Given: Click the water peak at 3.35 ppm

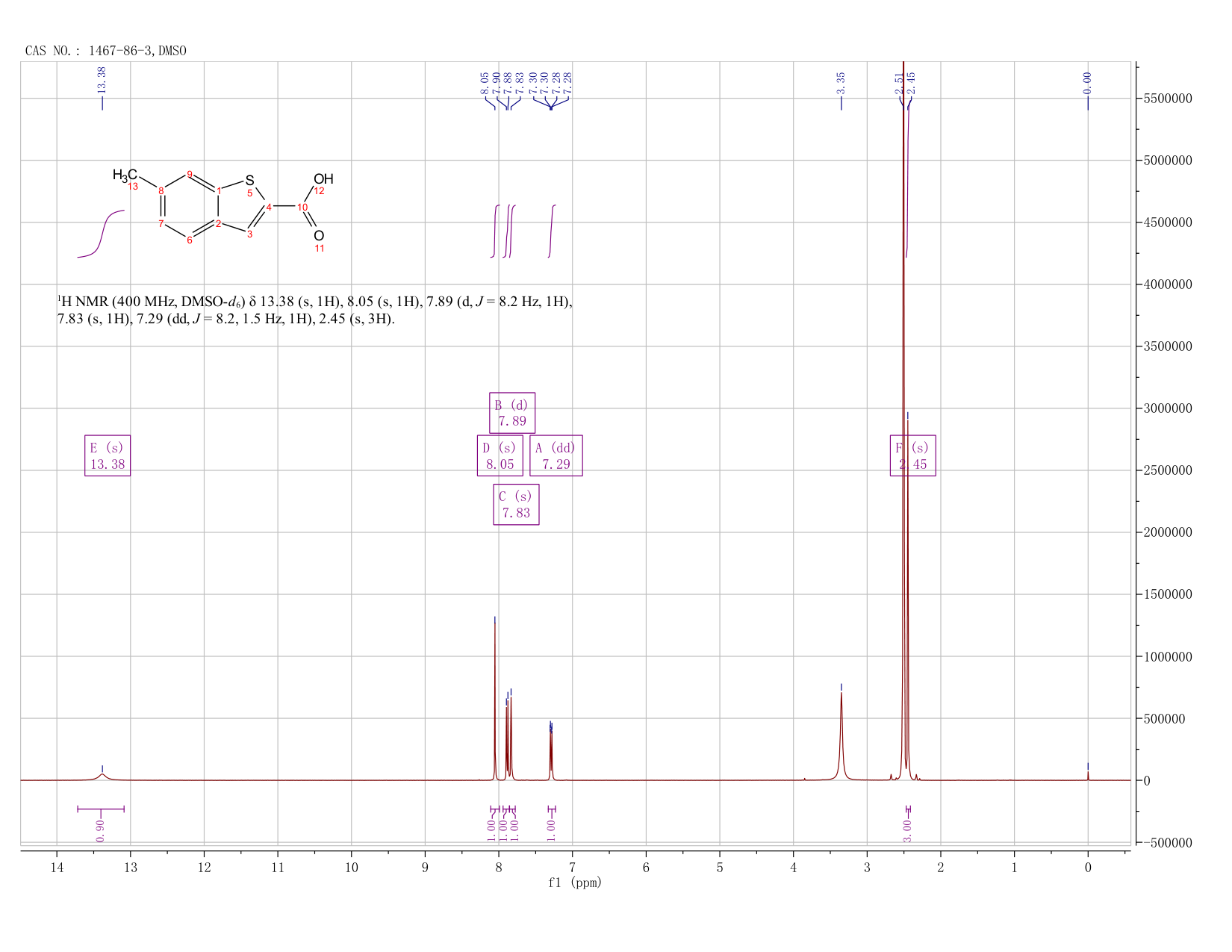Looking at the screenshot, I should 841,736.
